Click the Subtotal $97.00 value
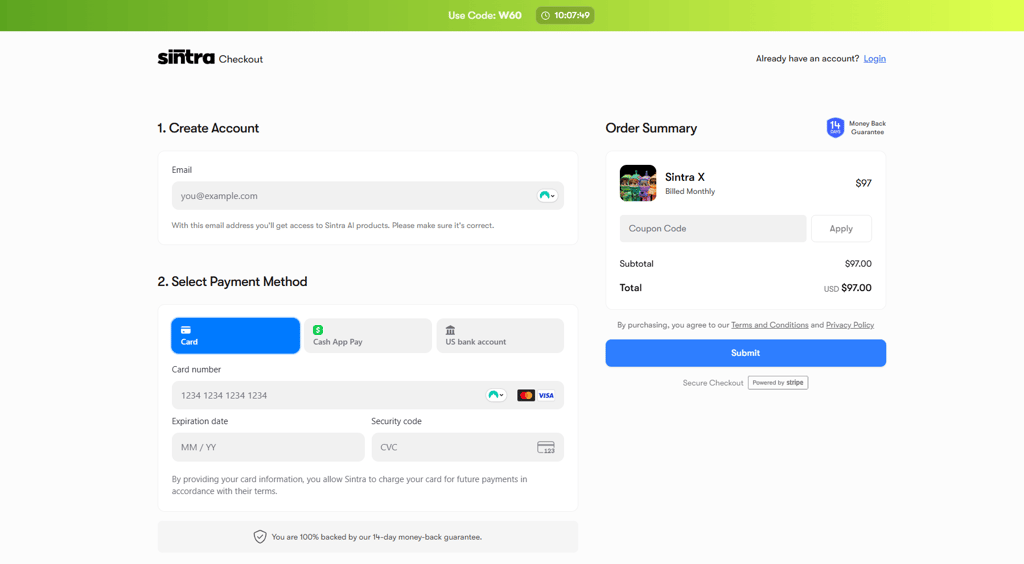The height and width of the screenshot is (564, 1024). (x=858, y=264)
